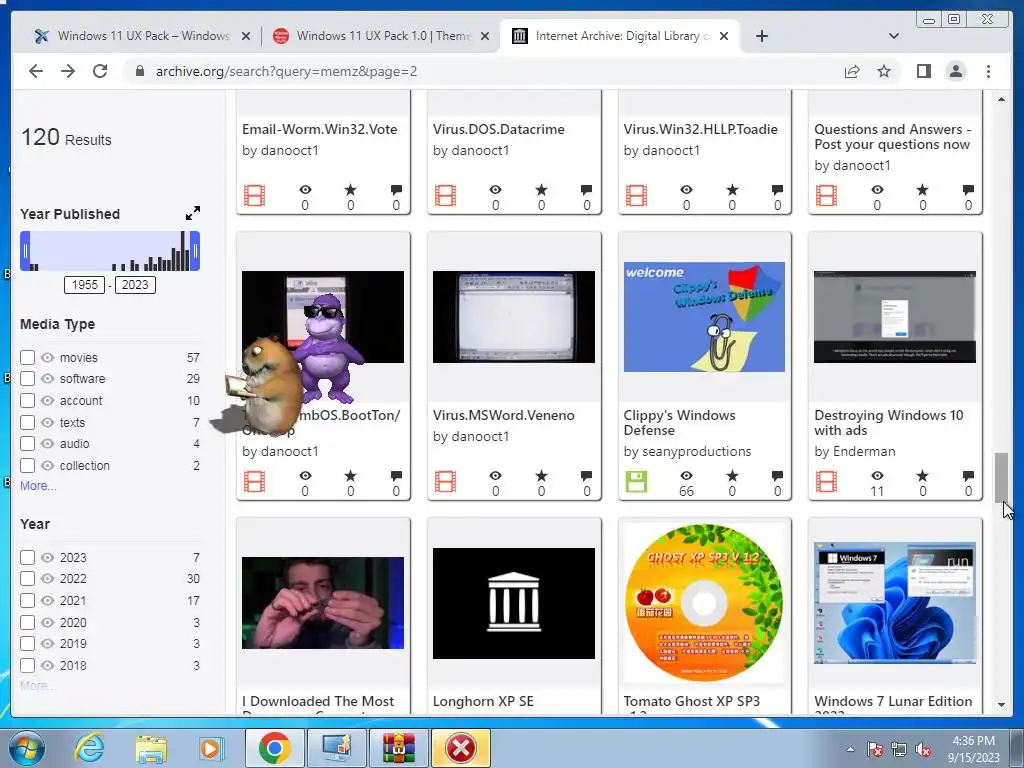Screen dimensions: 1024x768
Task: Open Virus.DOS.Datacrime item title
Action: pos(498,129)
